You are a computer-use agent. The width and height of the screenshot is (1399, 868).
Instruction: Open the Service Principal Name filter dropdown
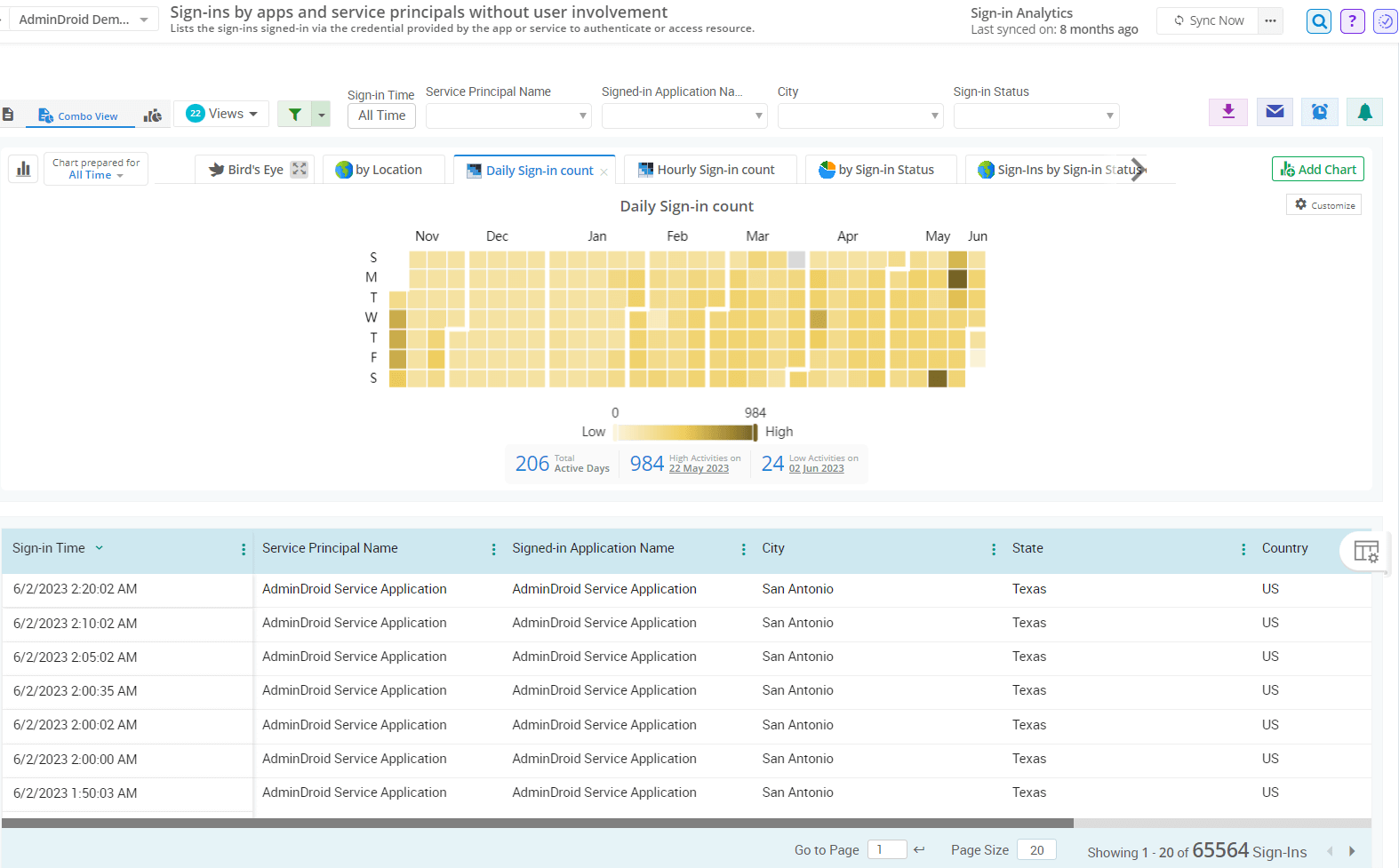click(508, 115)
